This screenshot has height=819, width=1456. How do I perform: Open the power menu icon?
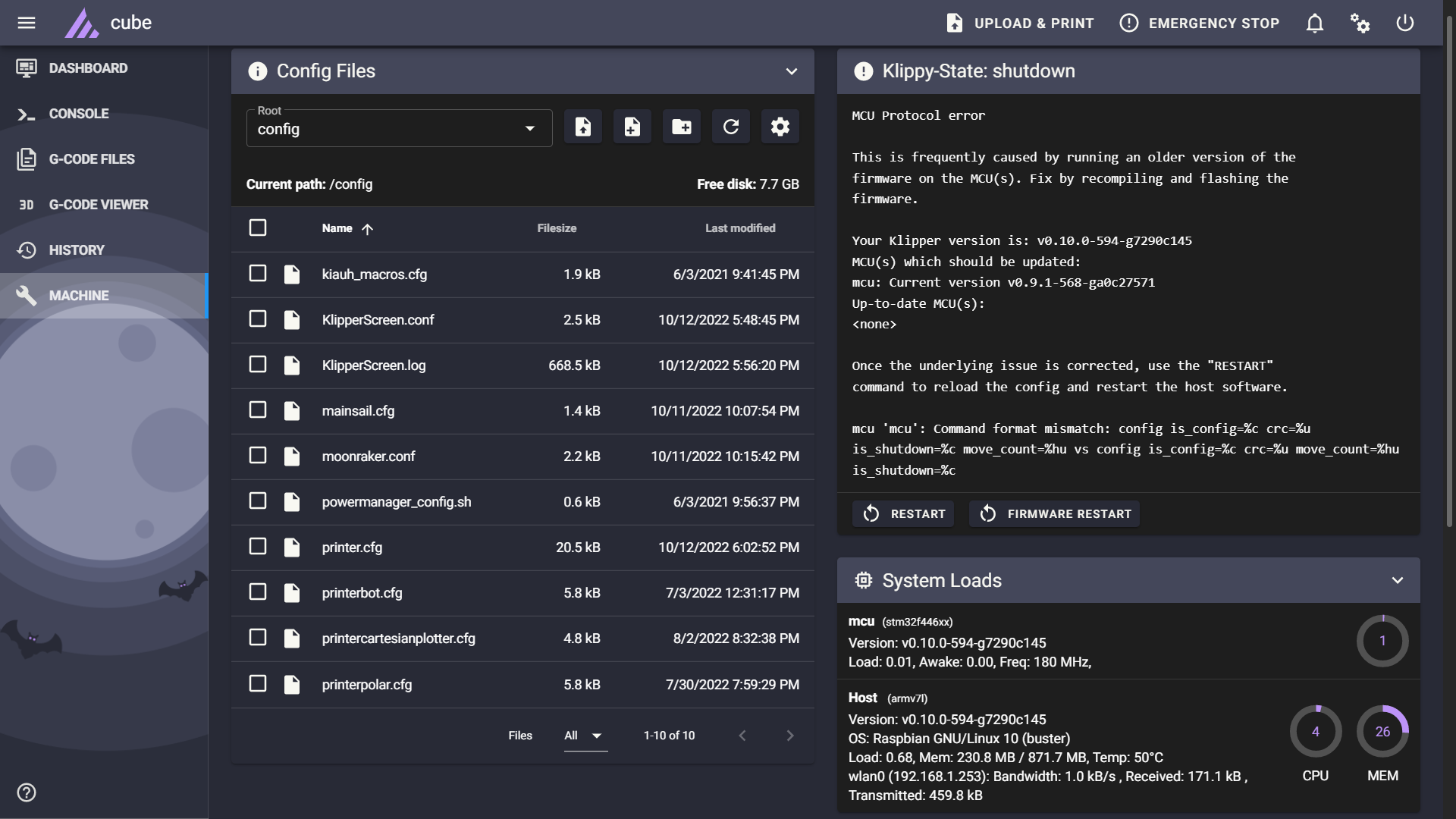tap(1404, 23)
